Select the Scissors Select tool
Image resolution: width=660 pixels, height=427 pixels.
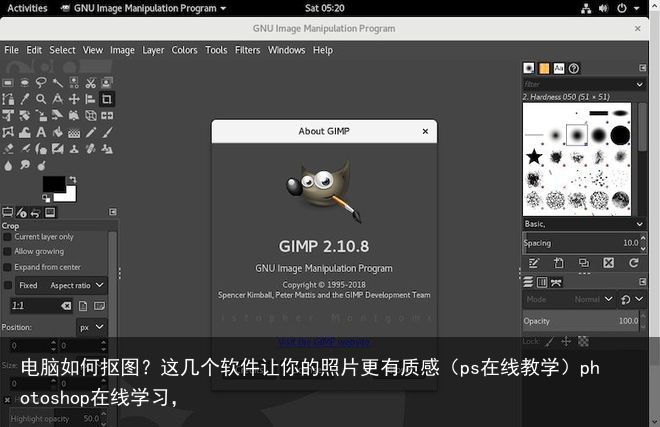point(90,83)
